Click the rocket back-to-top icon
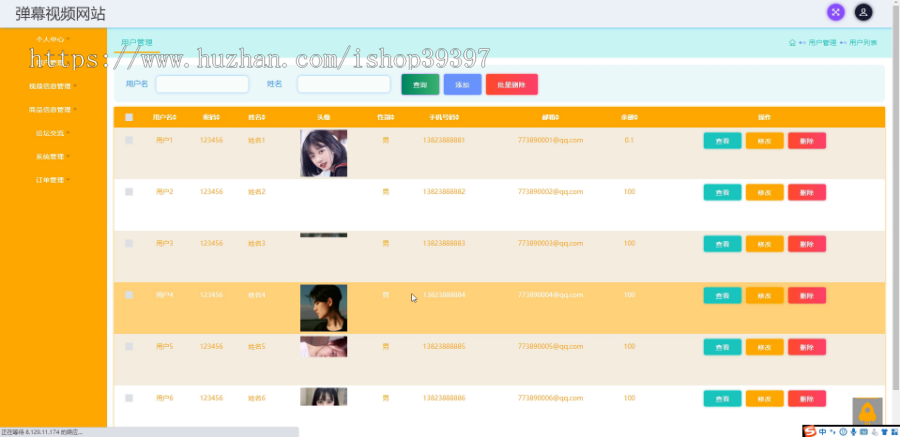This screenshot has height=437, width=900. (867, 412)
